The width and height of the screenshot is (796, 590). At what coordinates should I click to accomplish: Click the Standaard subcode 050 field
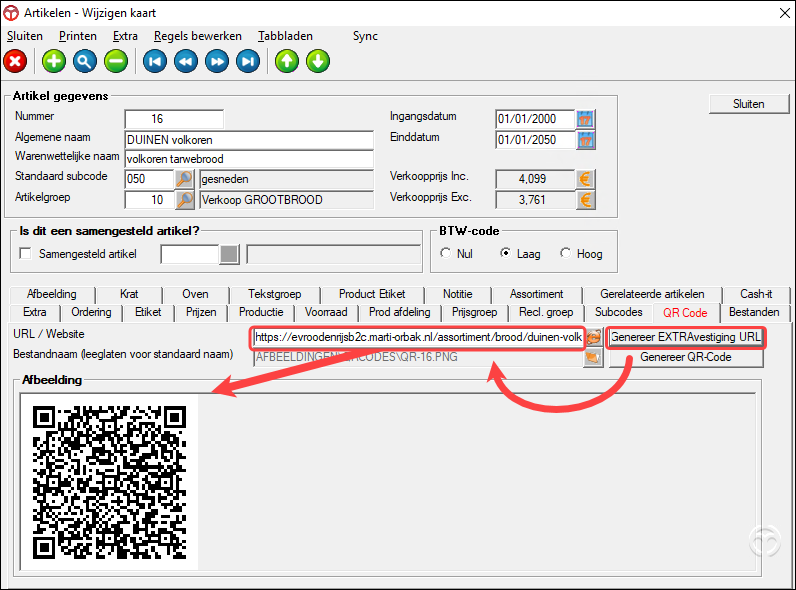tap(149, 179)
